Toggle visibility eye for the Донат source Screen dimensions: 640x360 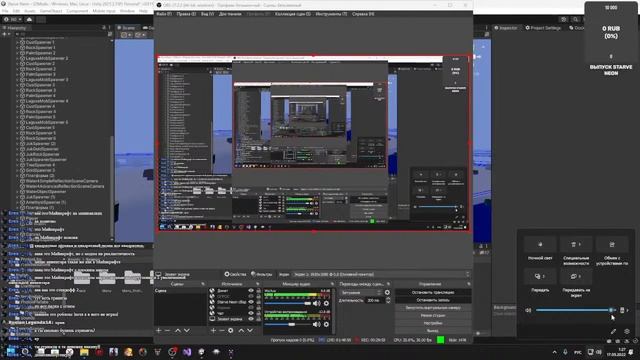[251, 291]
